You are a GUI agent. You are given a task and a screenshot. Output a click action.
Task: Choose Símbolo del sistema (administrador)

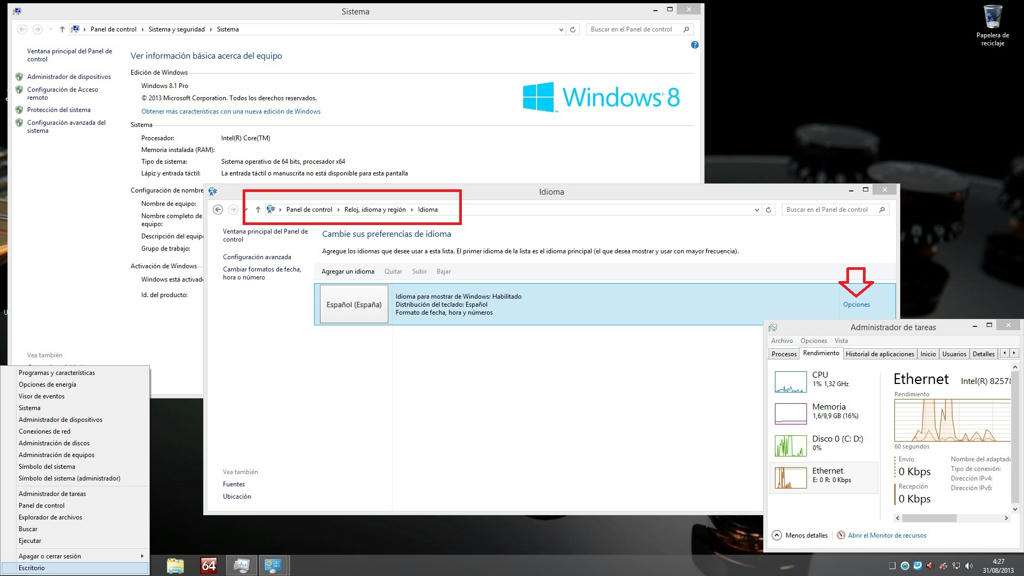(x=75, y=479)
